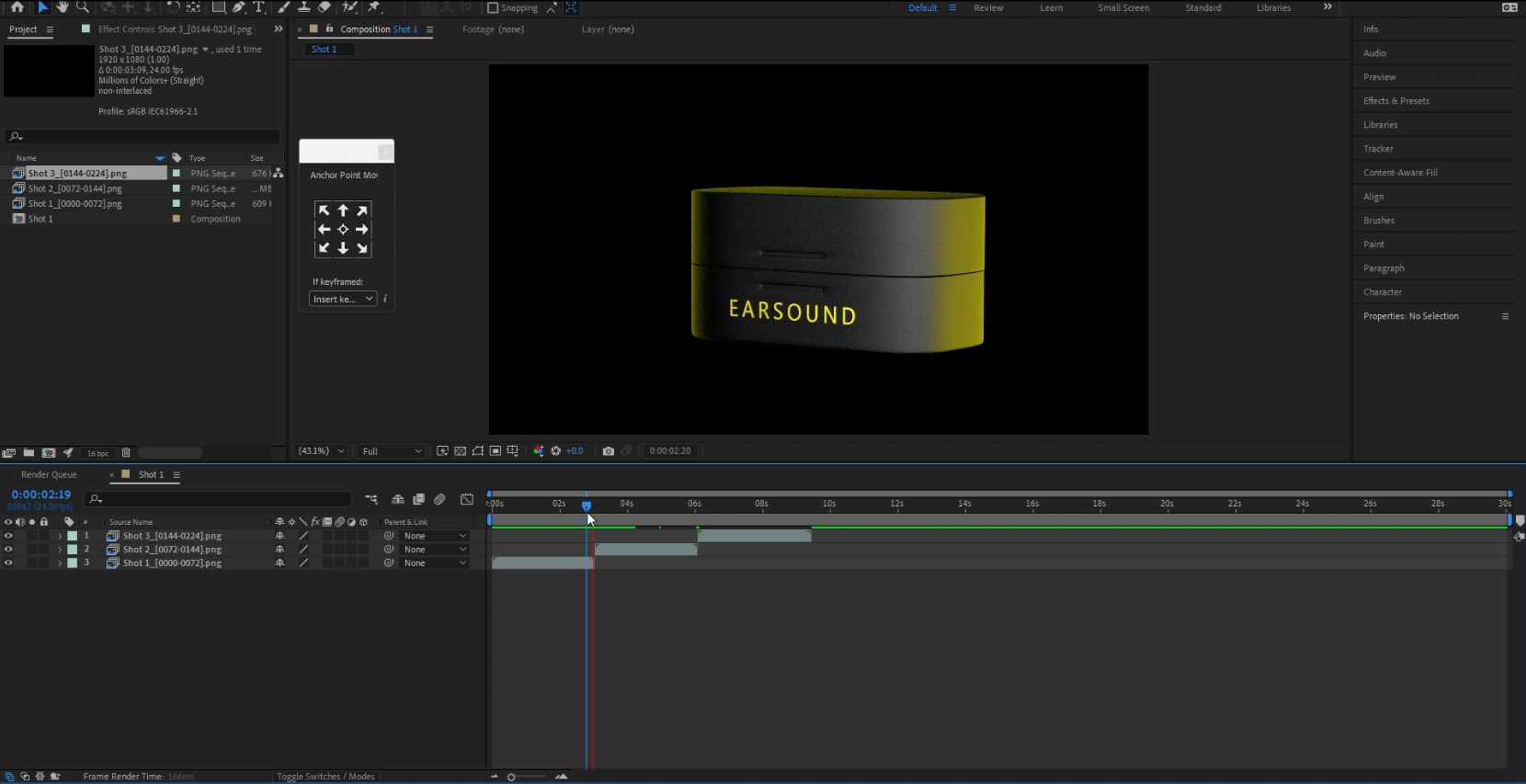Select Shot 2_[0072-0144].png in Project panel
The height and width of the screenshot is (784, 1526).
(74, 188)
